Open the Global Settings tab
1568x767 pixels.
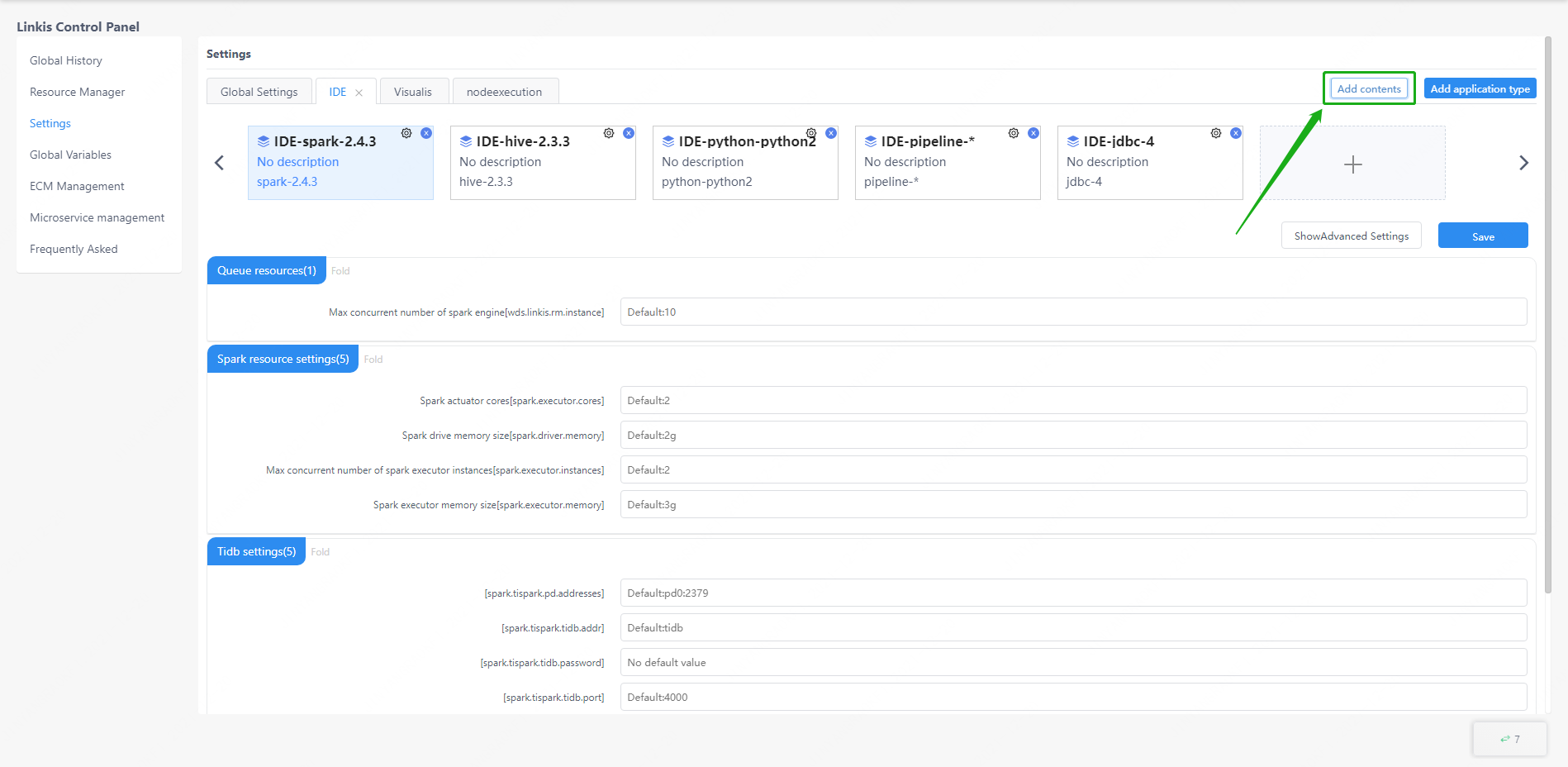[x=259, y=92]
